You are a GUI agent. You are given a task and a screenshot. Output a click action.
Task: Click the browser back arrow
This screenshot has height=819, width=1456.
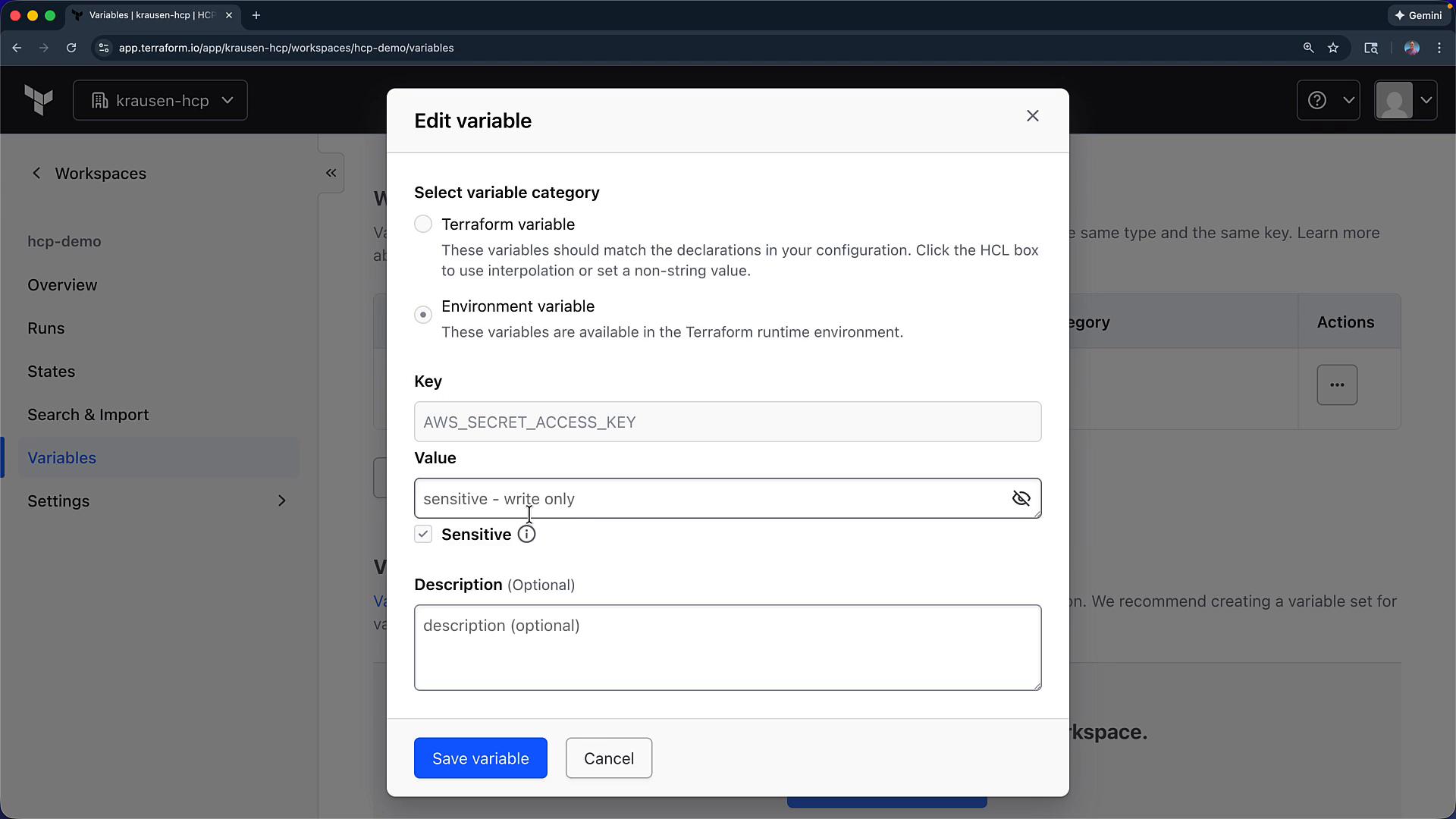(x=17, y=48)
